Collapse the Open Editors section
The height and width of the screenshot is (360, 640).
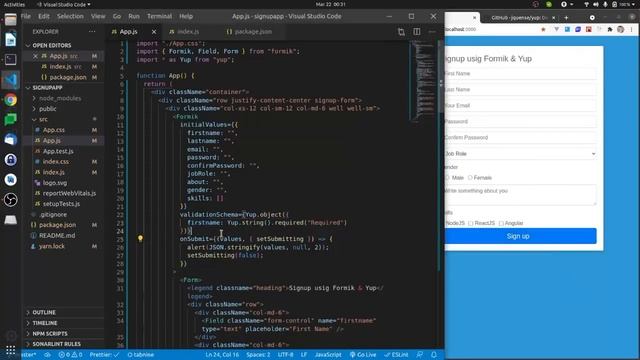64,45
